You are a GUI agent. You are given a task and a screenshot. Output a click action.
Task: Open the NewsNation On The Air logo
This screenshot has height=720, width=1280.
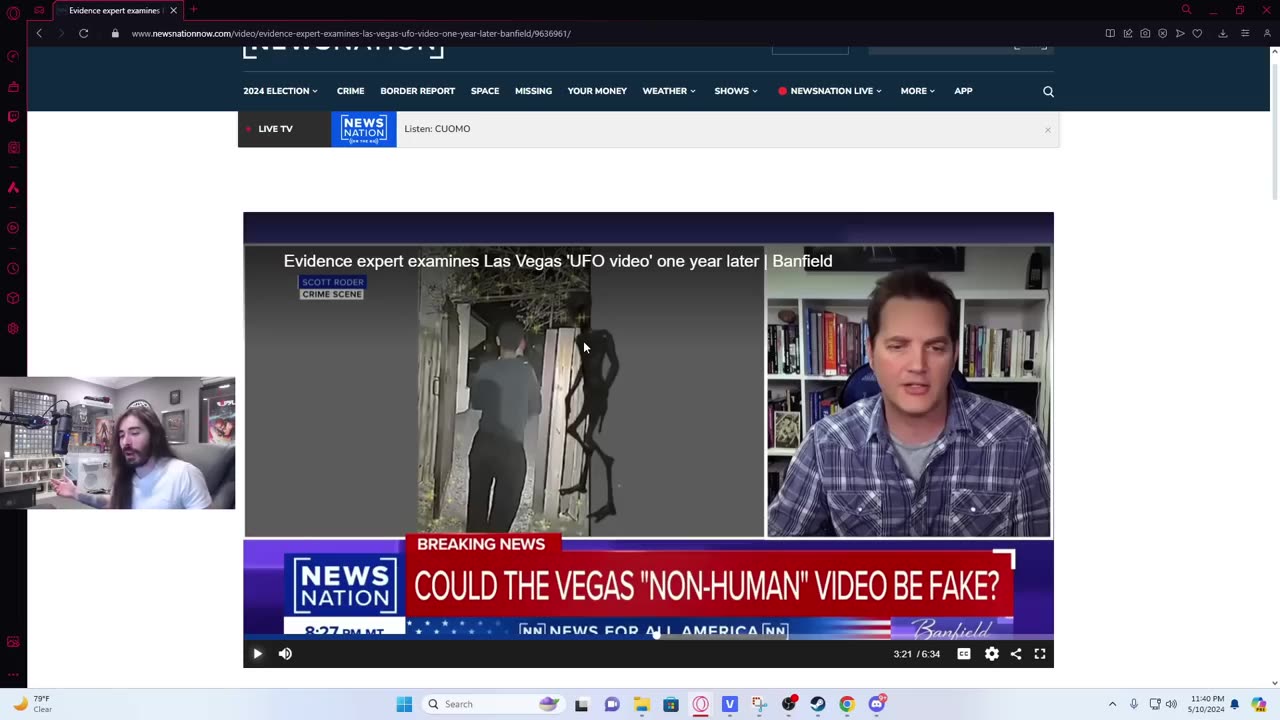pyautogui.click(x=364, y=129)
